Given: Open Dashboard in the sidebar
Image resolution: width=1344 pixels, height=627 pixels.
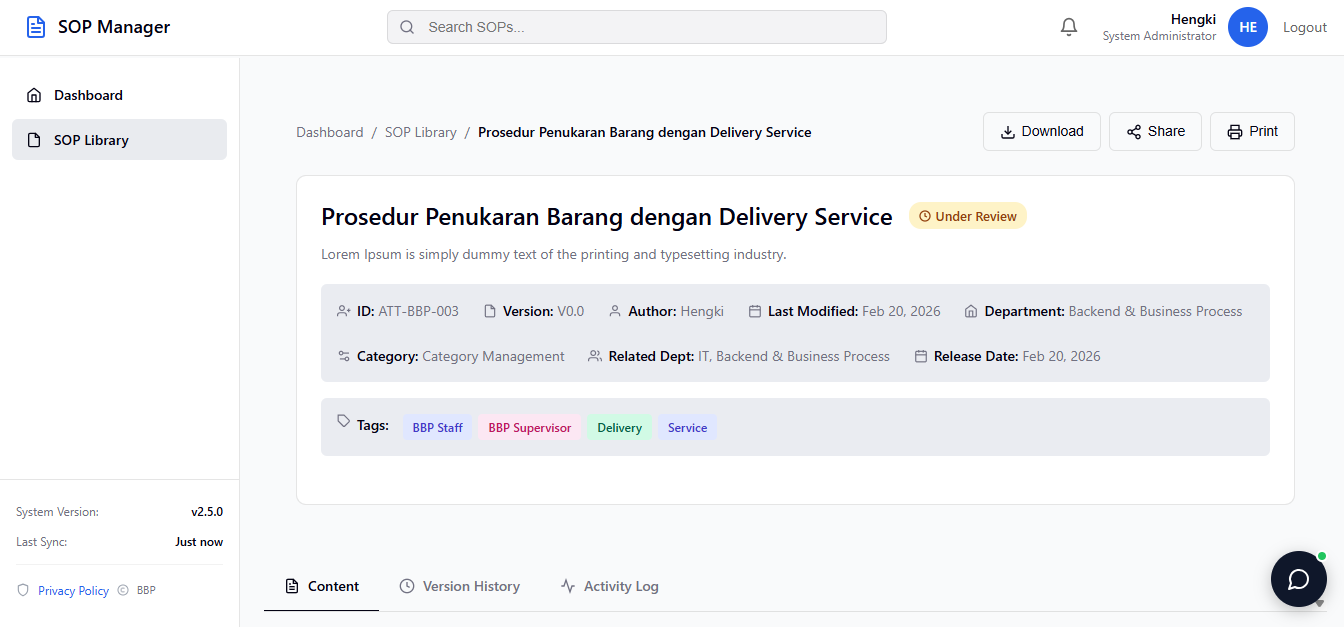Looking at the screenshot, I should tap(119, 95).
